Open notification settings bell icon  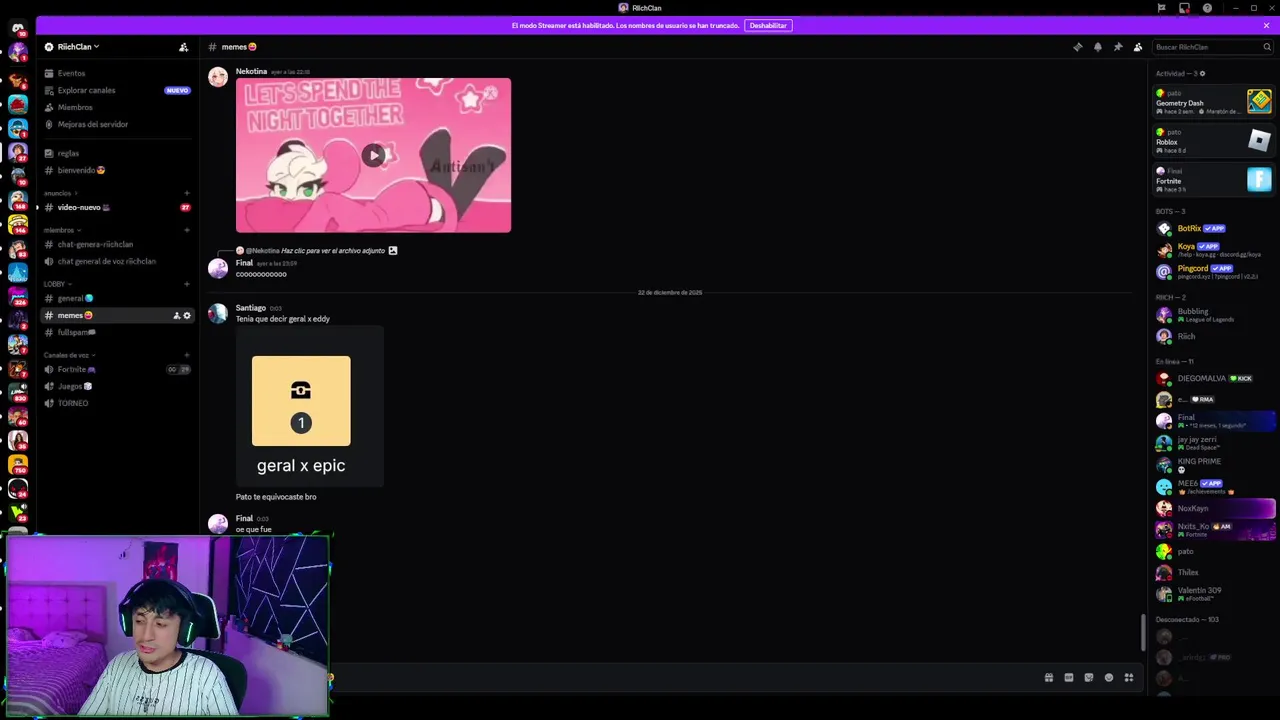[1097, 47]
